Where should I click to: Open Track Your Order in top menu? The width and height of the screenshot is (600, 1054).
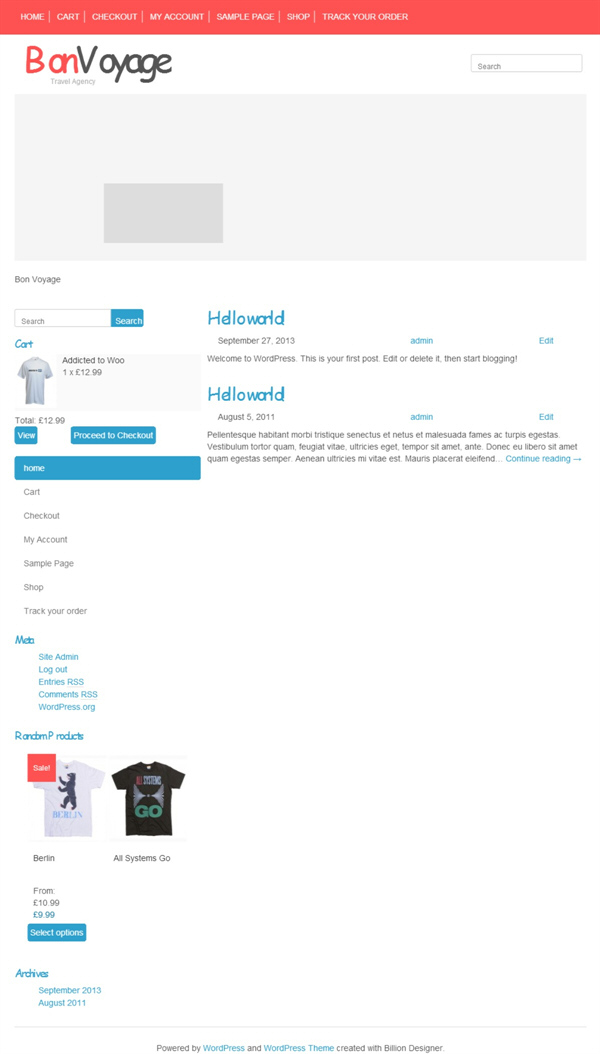[x=365, y=17]
